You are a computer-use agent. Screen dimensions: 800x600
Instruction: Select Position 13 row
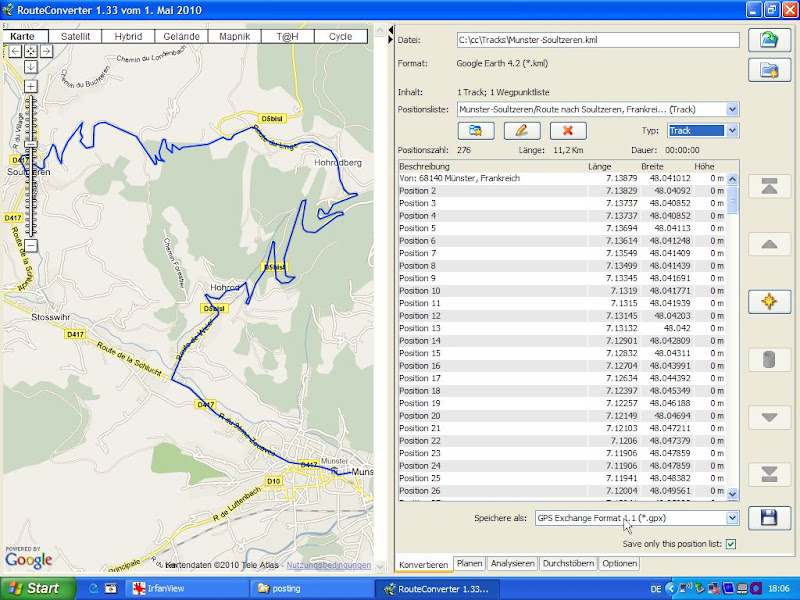click(x=561, y=328)
